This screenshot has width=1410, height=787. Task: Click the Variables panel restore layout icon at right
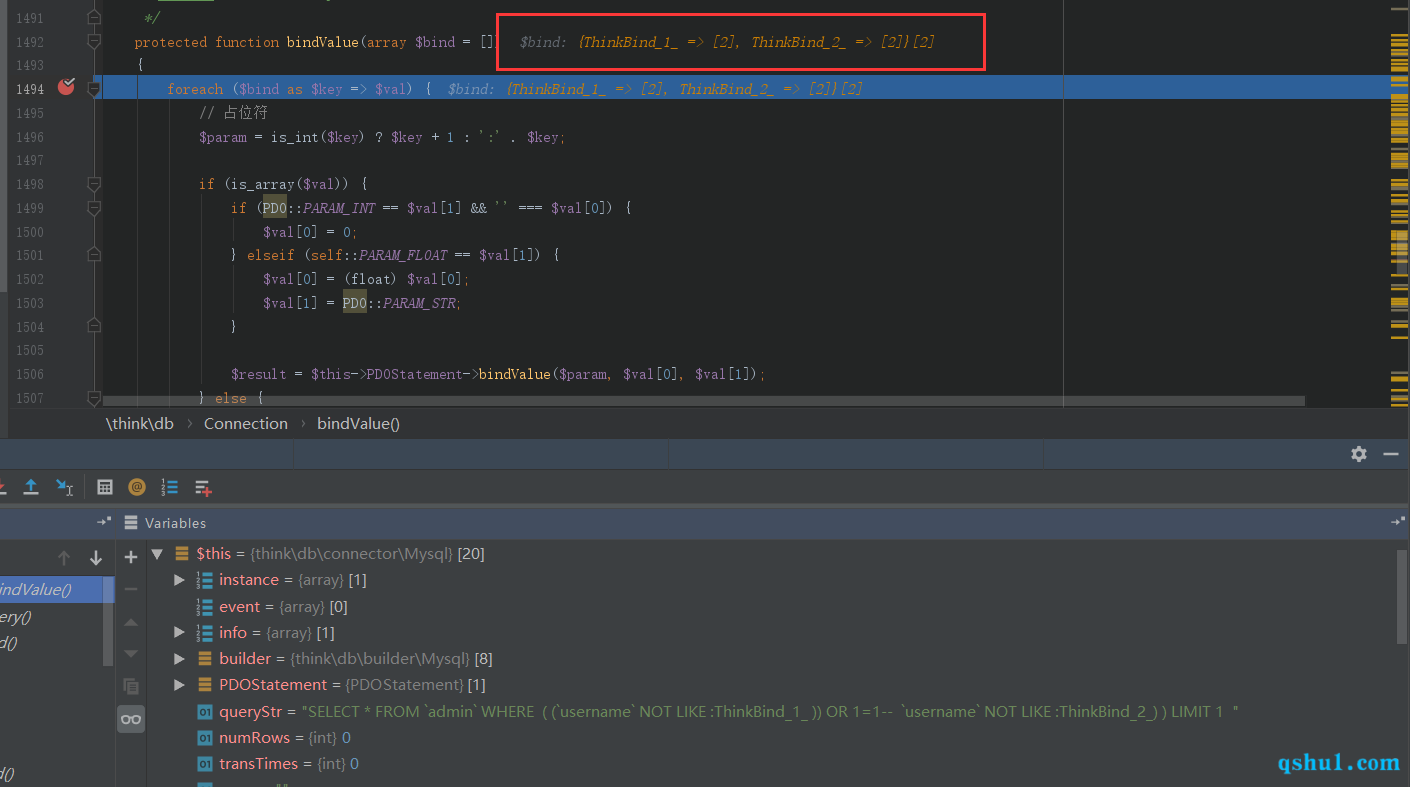click(1398, 522)
